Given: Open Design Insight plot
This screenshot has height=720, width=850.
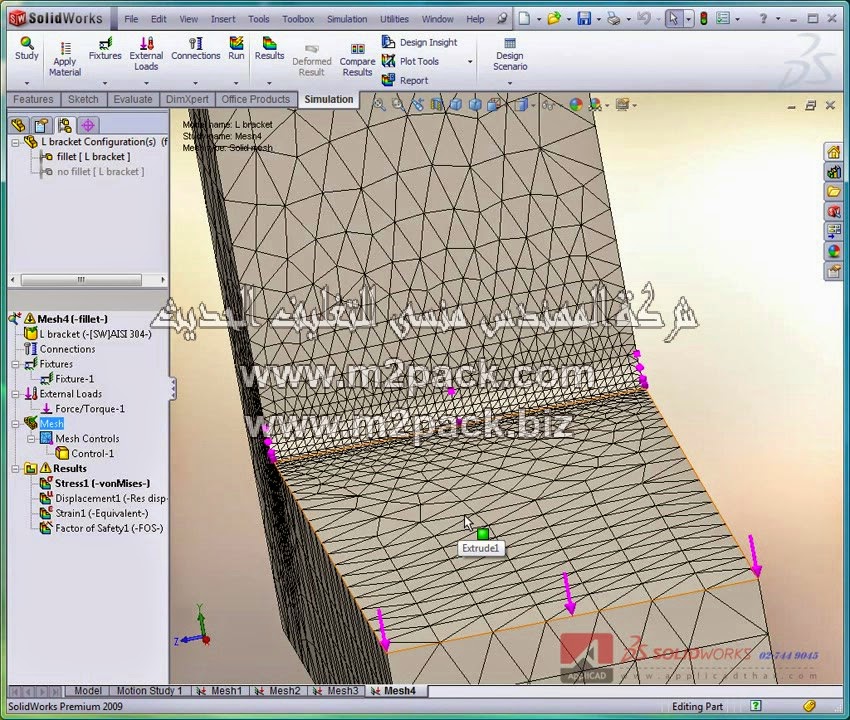Looking at the screenshot, I should [419, 42].
